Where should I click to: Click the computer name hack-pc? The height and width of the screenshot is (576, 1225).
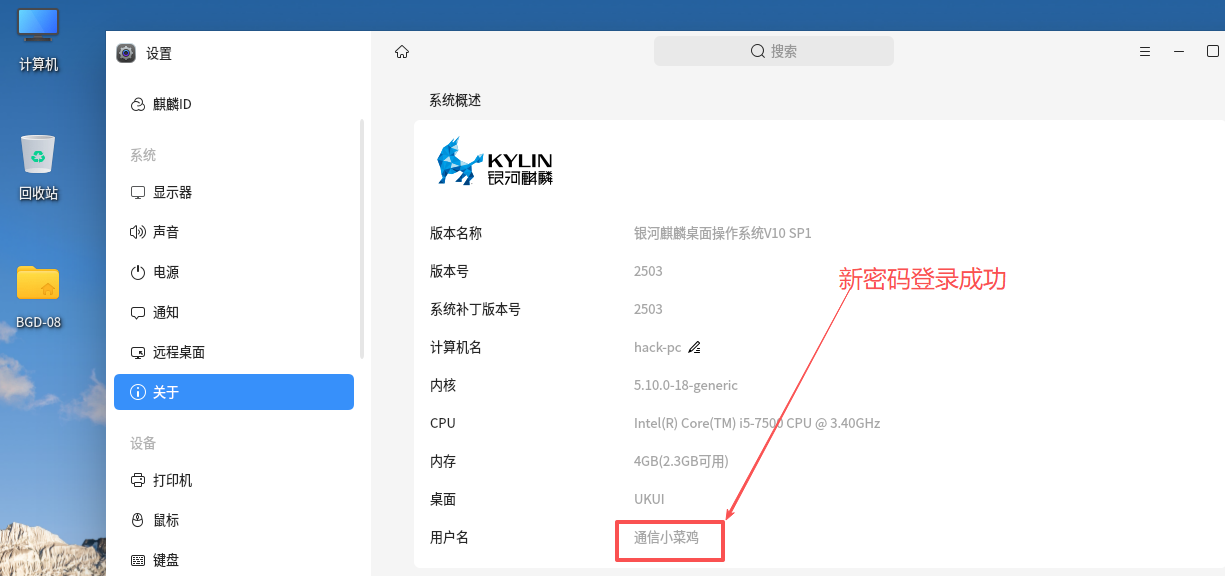click(x=657, y=347)
